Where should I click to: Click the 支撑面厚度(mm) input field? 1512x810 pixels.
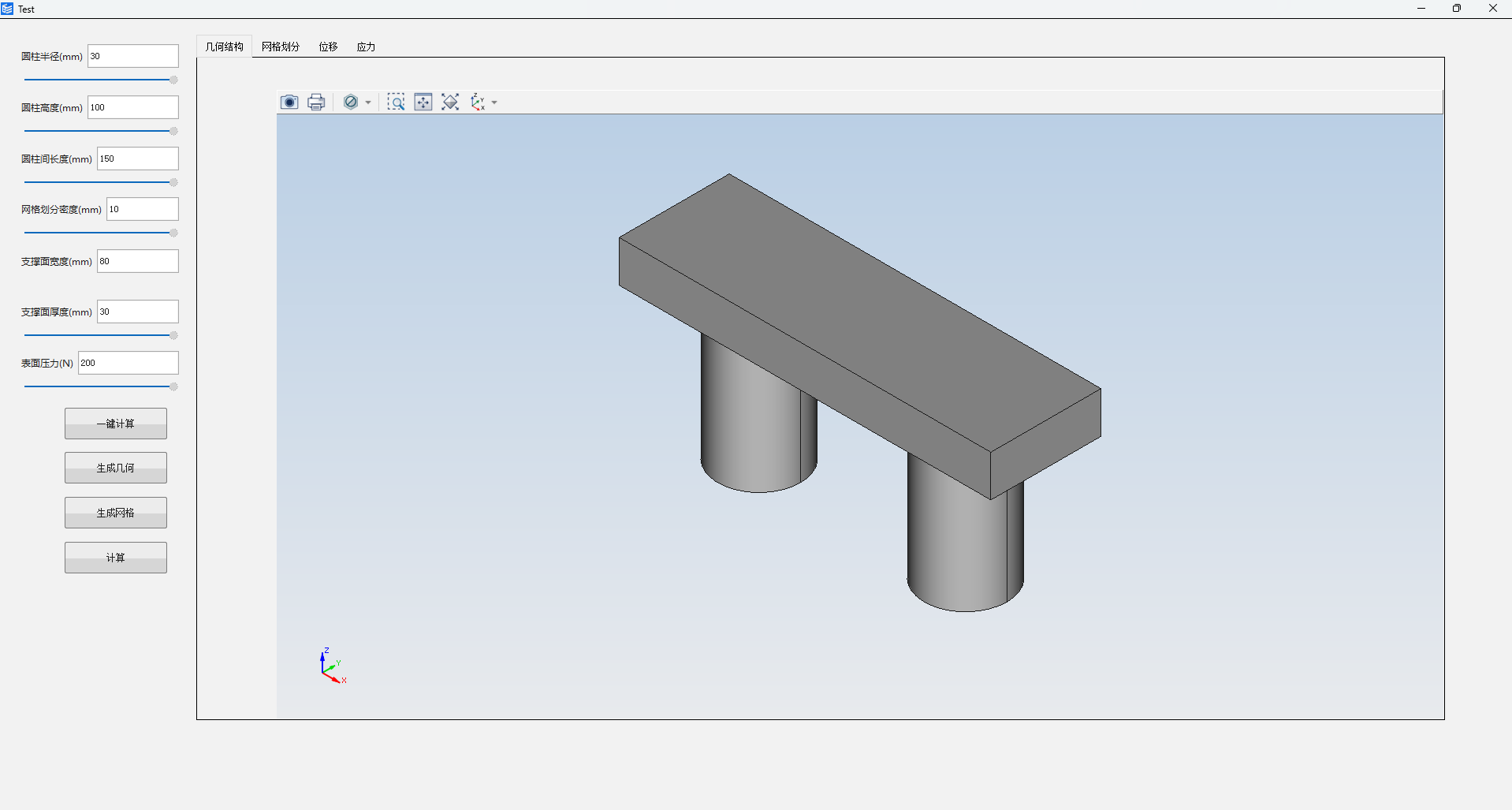[x=138, y=312]
